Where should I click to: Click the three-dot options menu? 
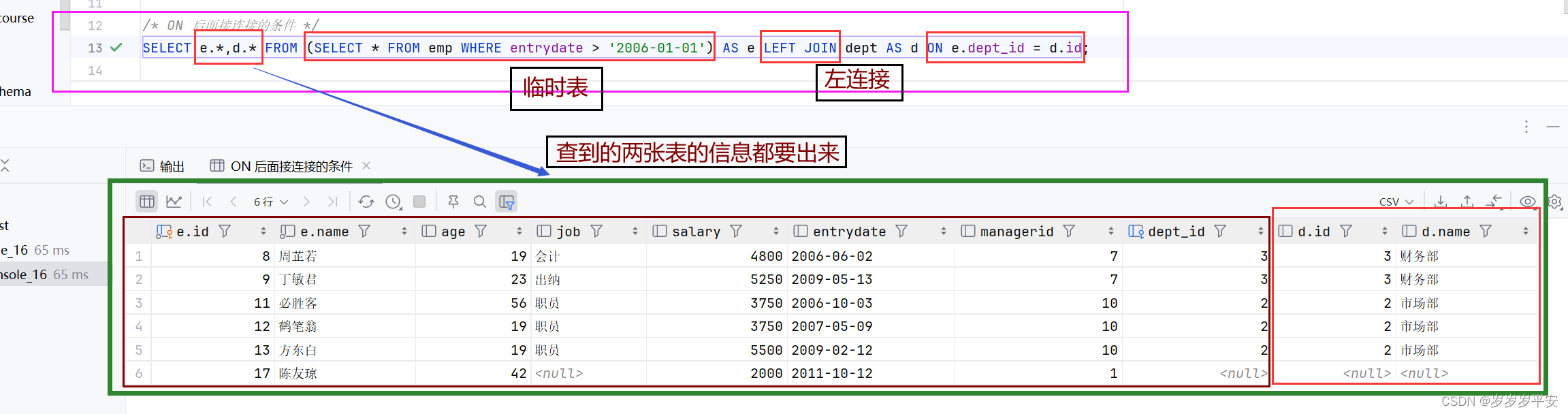point(1526,127)
